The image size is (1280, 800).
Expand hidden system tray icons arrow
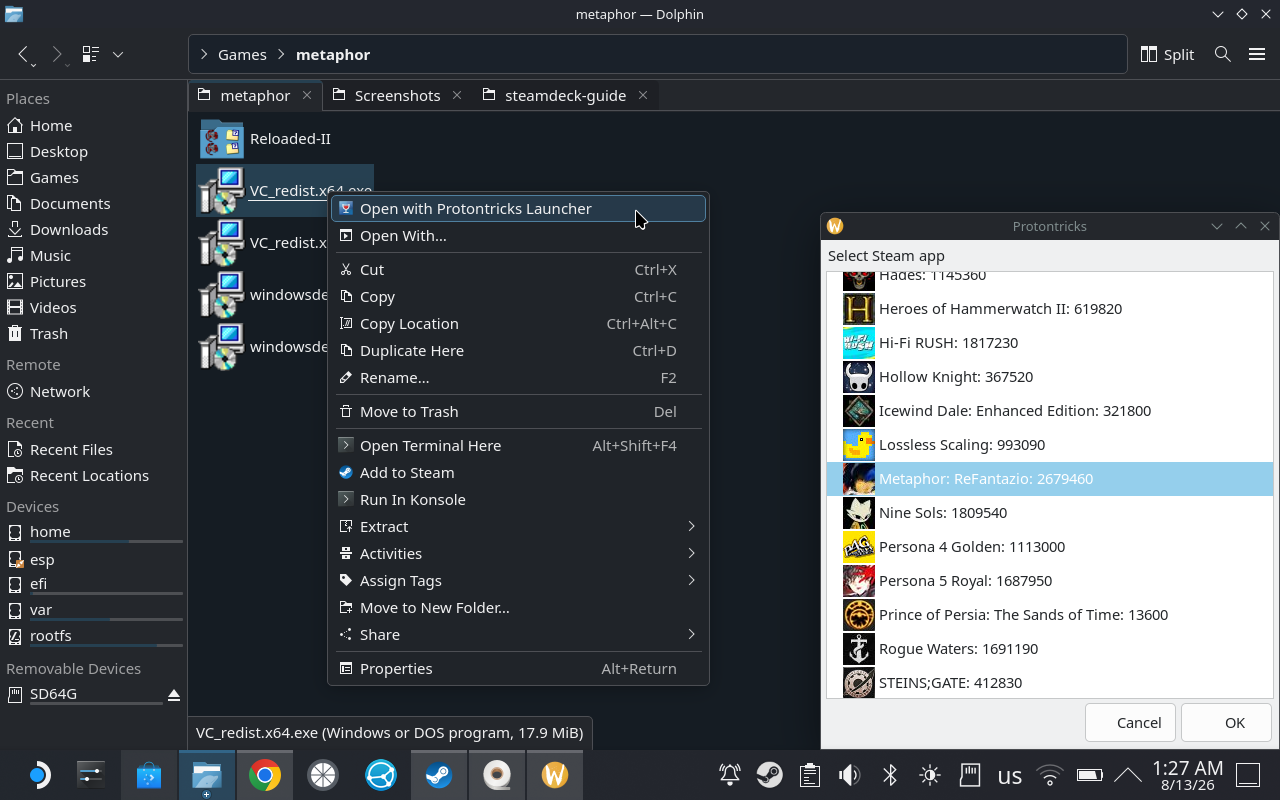point(1128,775)
